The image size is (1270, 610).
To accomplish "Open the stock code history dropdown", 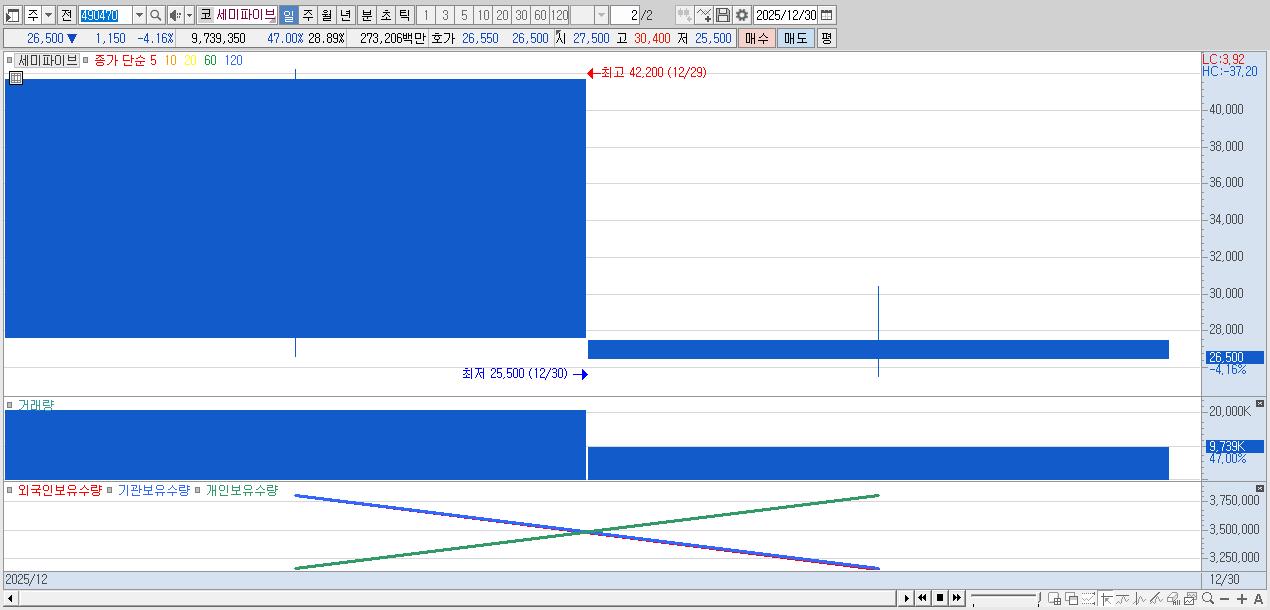I will (x=139, y=15).
